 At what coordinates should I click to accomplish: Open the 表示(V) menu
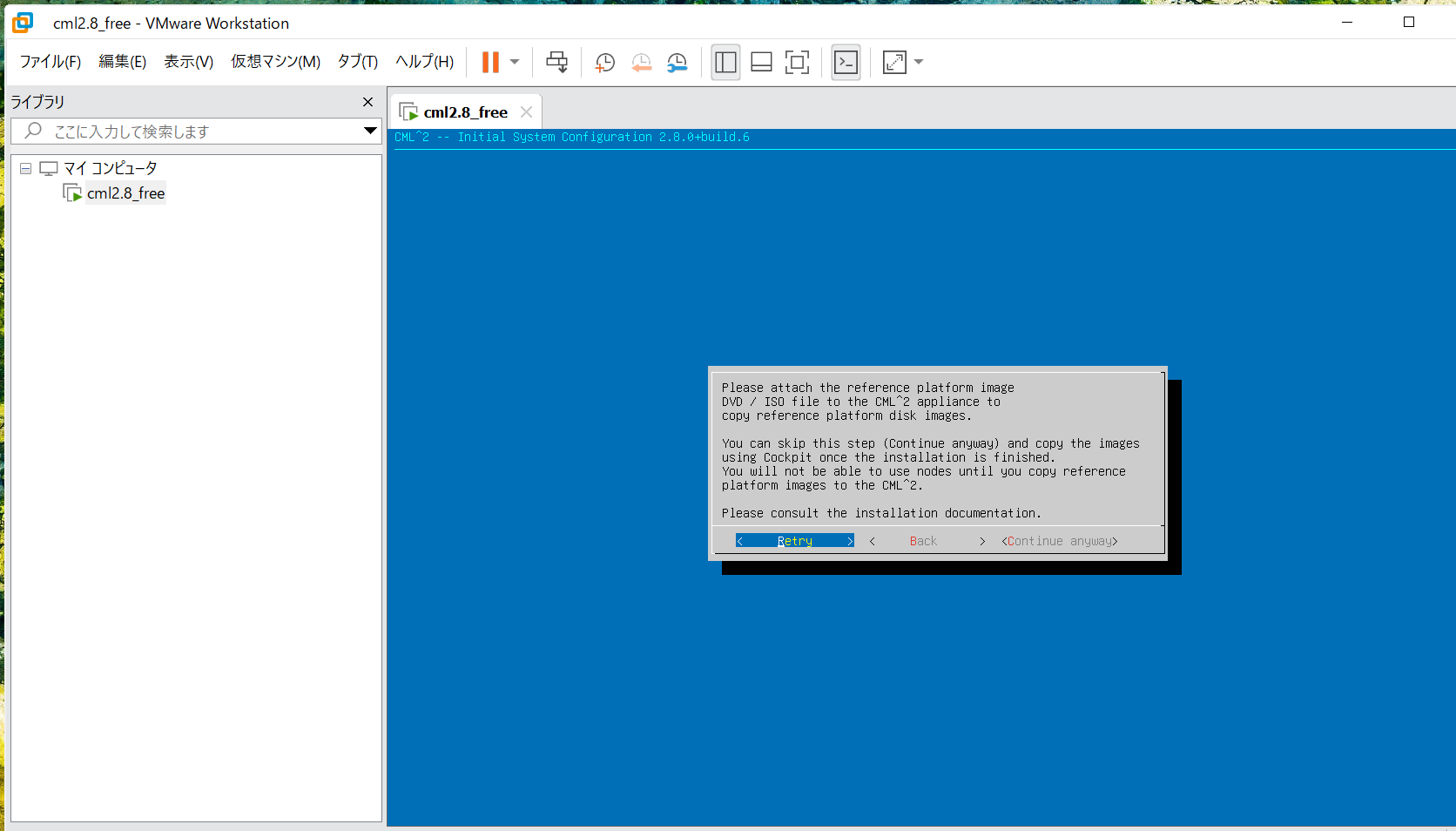[189, 62]
